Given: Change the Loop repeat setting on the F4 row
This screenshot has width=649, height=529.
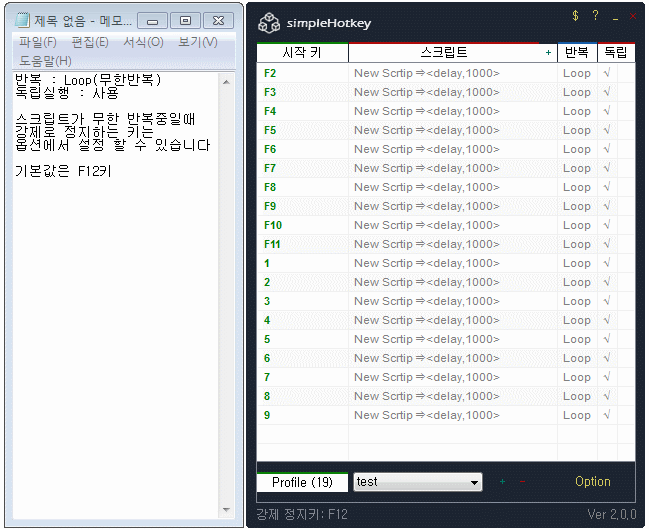Looking at the screenshot, I should (x=577, y=111).
